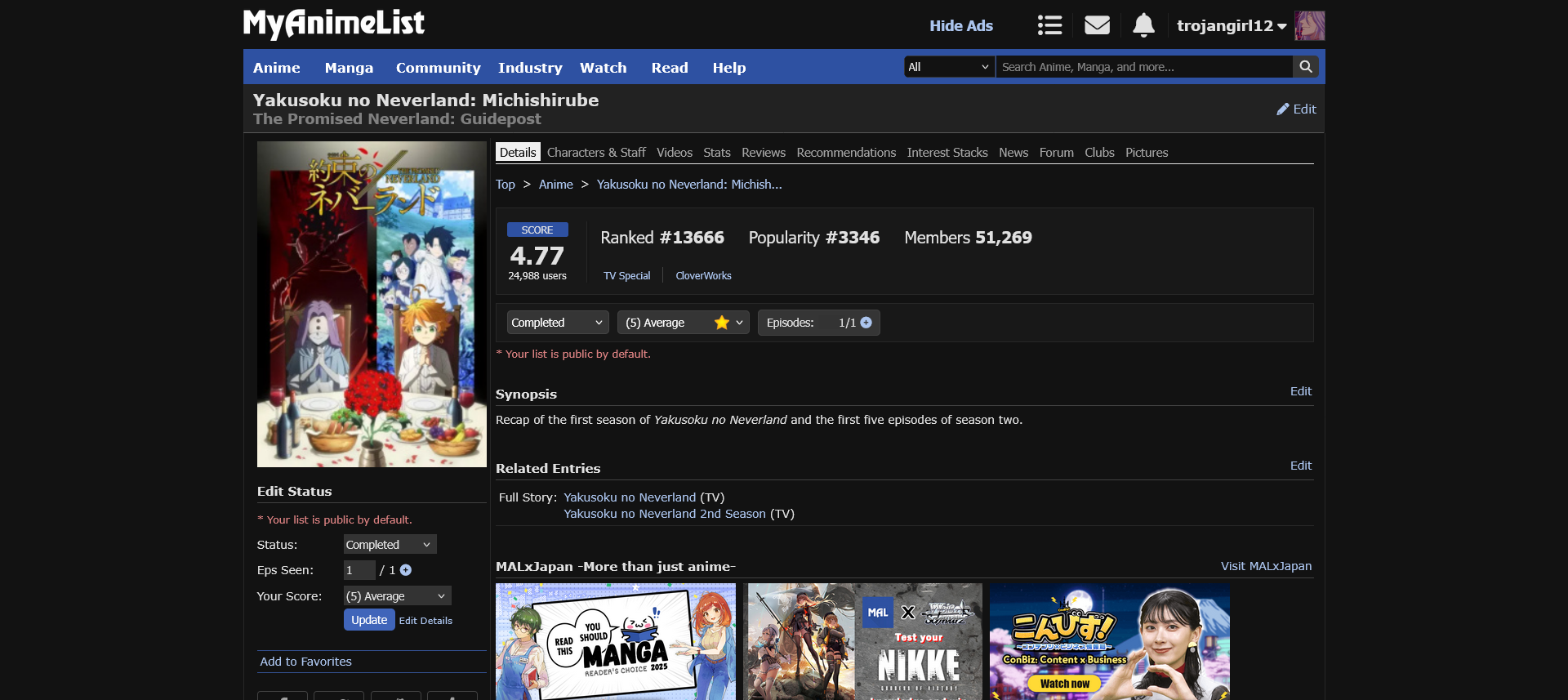Focus the Search Anime, Manga field
The height and width of the screenshot is (700, 1568).
pyautogui.click(x=1144, y=67)
